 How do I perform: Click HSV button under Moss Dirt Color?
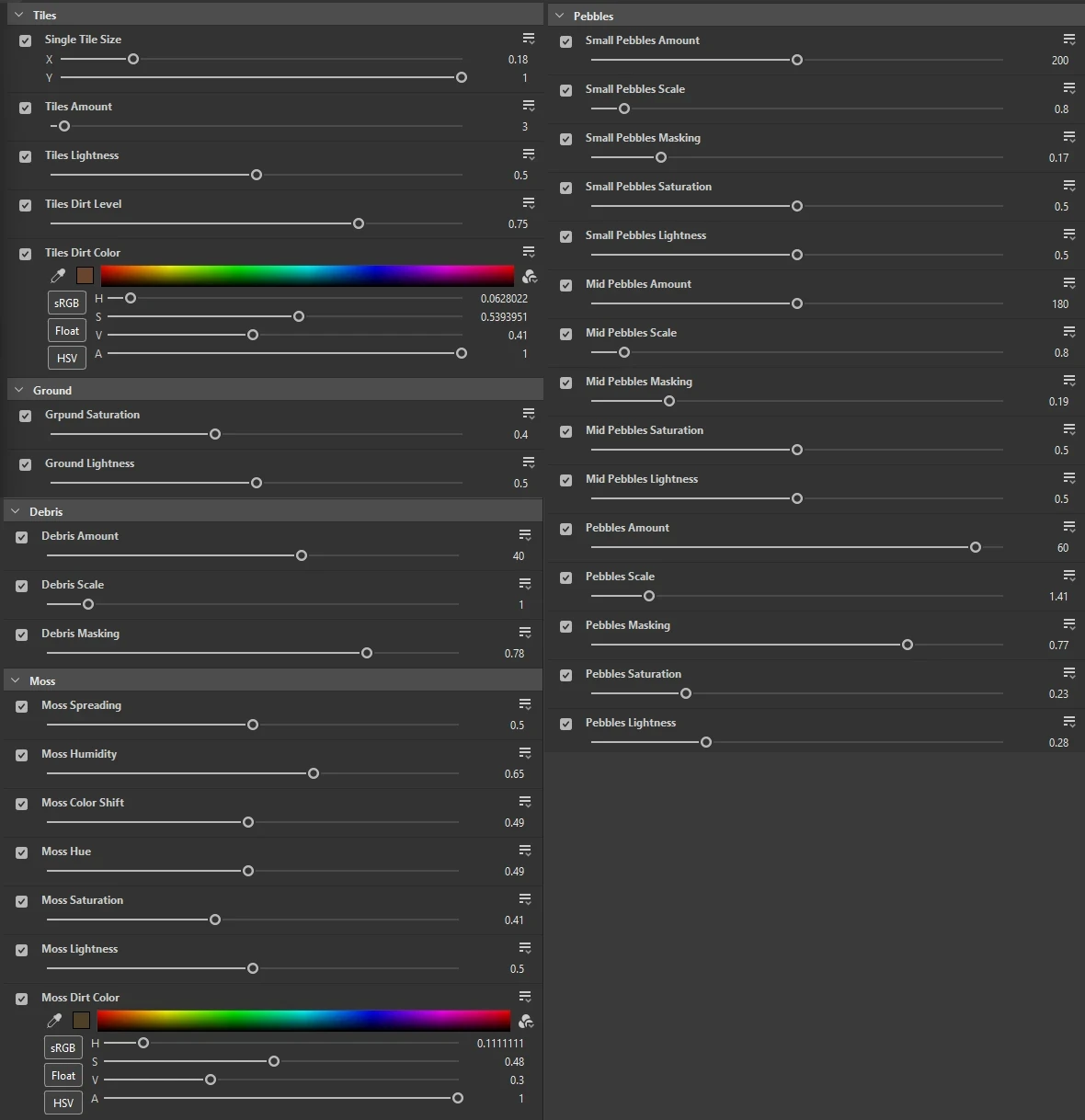point(63,1103)
